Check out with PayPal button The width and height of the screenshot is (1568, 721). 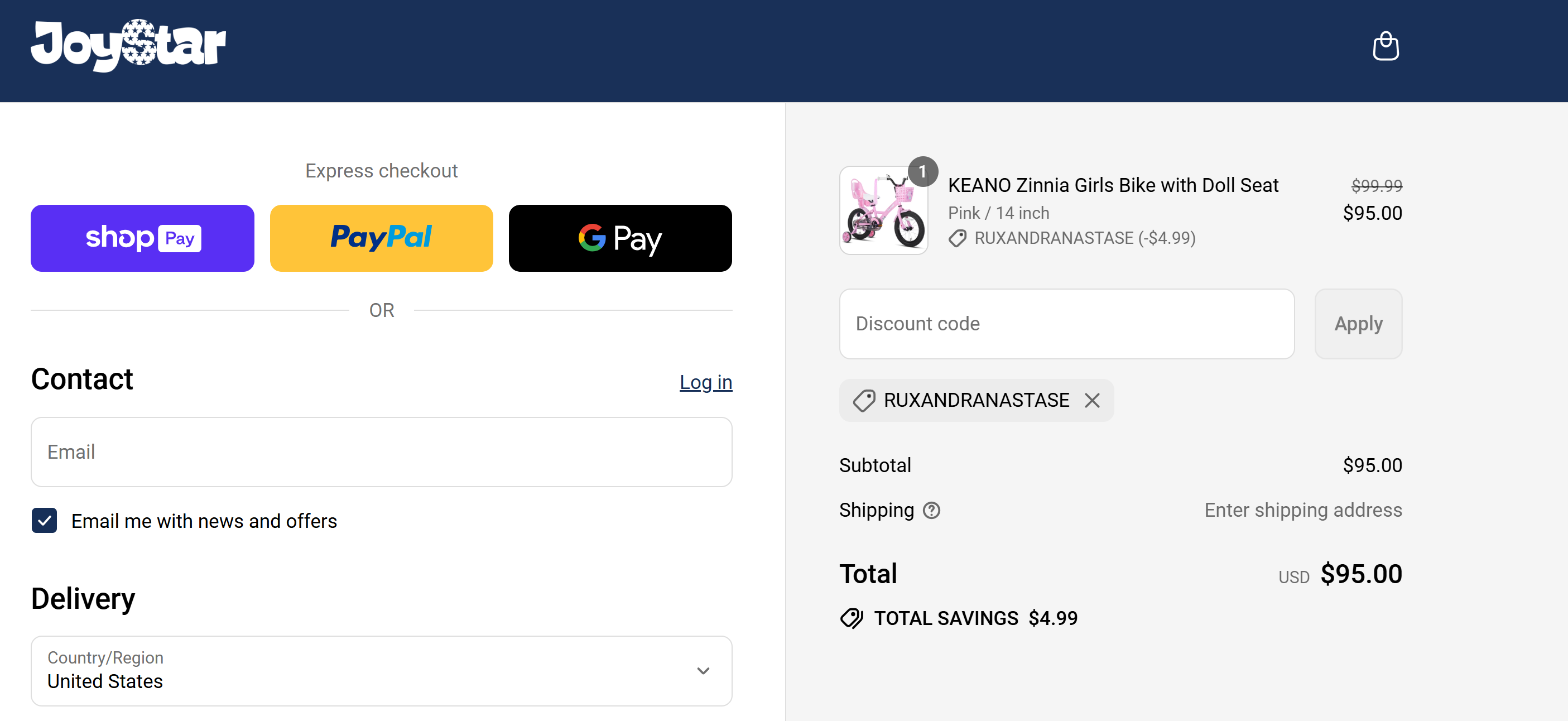pyautogui.click(x=381, y=238)
